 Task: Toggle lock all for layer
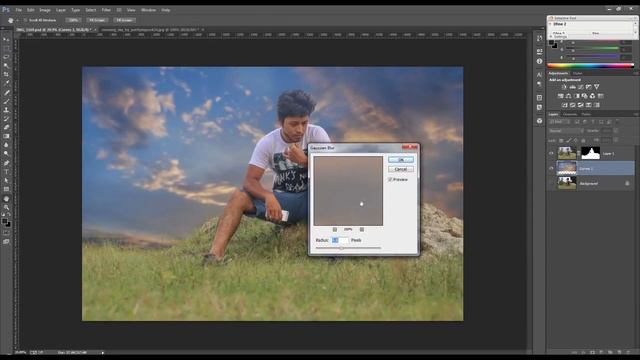pyautogui.click(x=583, y=140)
